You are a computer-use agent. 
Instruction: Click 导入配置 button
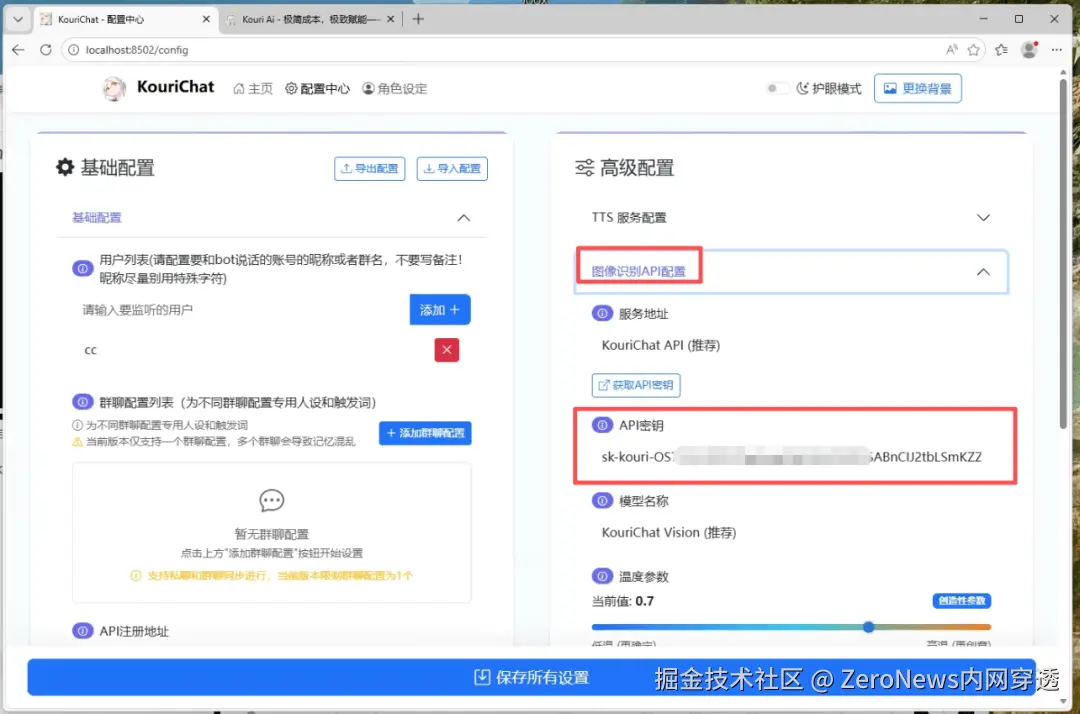point(452,169)
